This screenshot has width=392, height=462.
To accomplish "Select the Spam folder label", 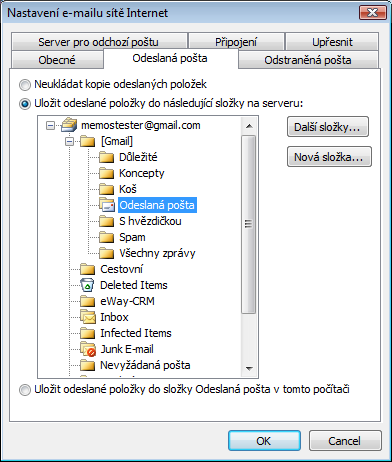I will pyautogui.click(x=132, y=238).
